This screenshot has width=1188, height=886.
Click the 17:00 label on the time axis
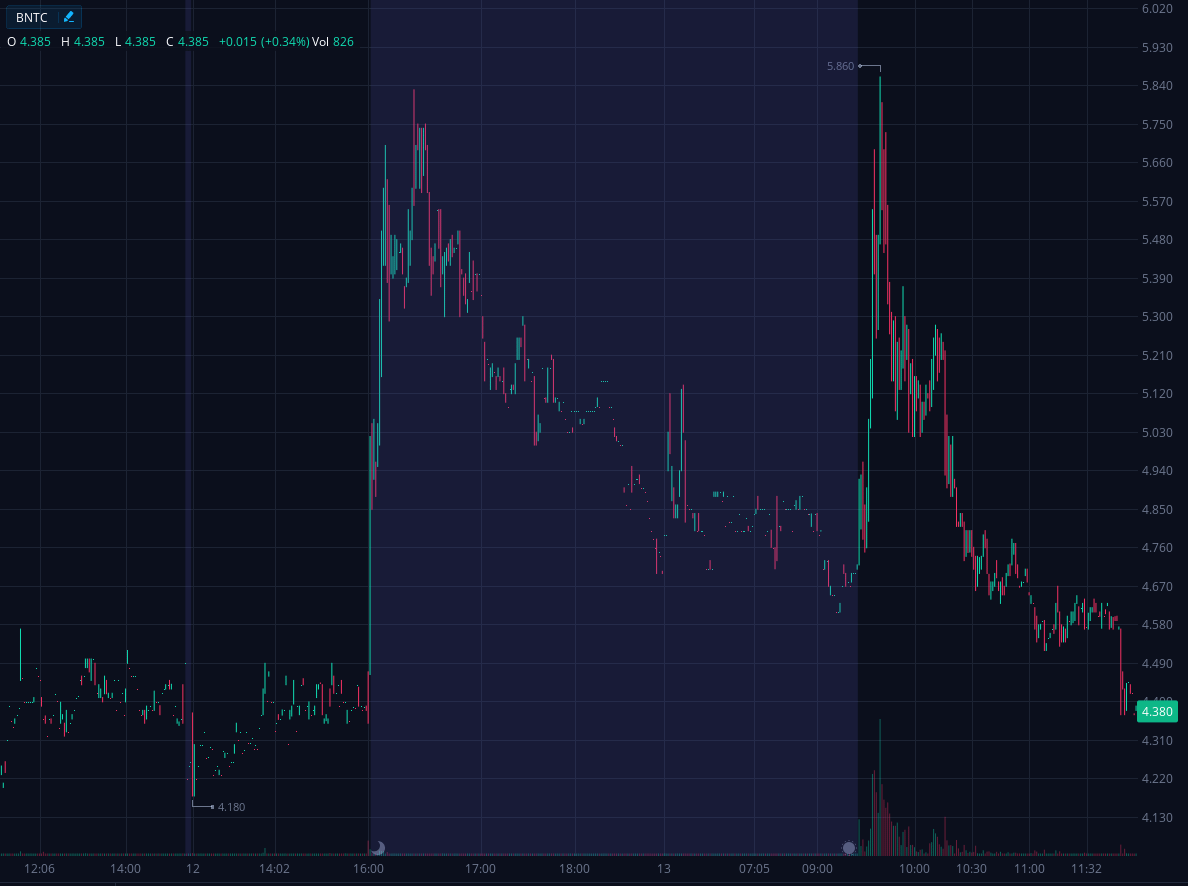(x=482, y=869)
